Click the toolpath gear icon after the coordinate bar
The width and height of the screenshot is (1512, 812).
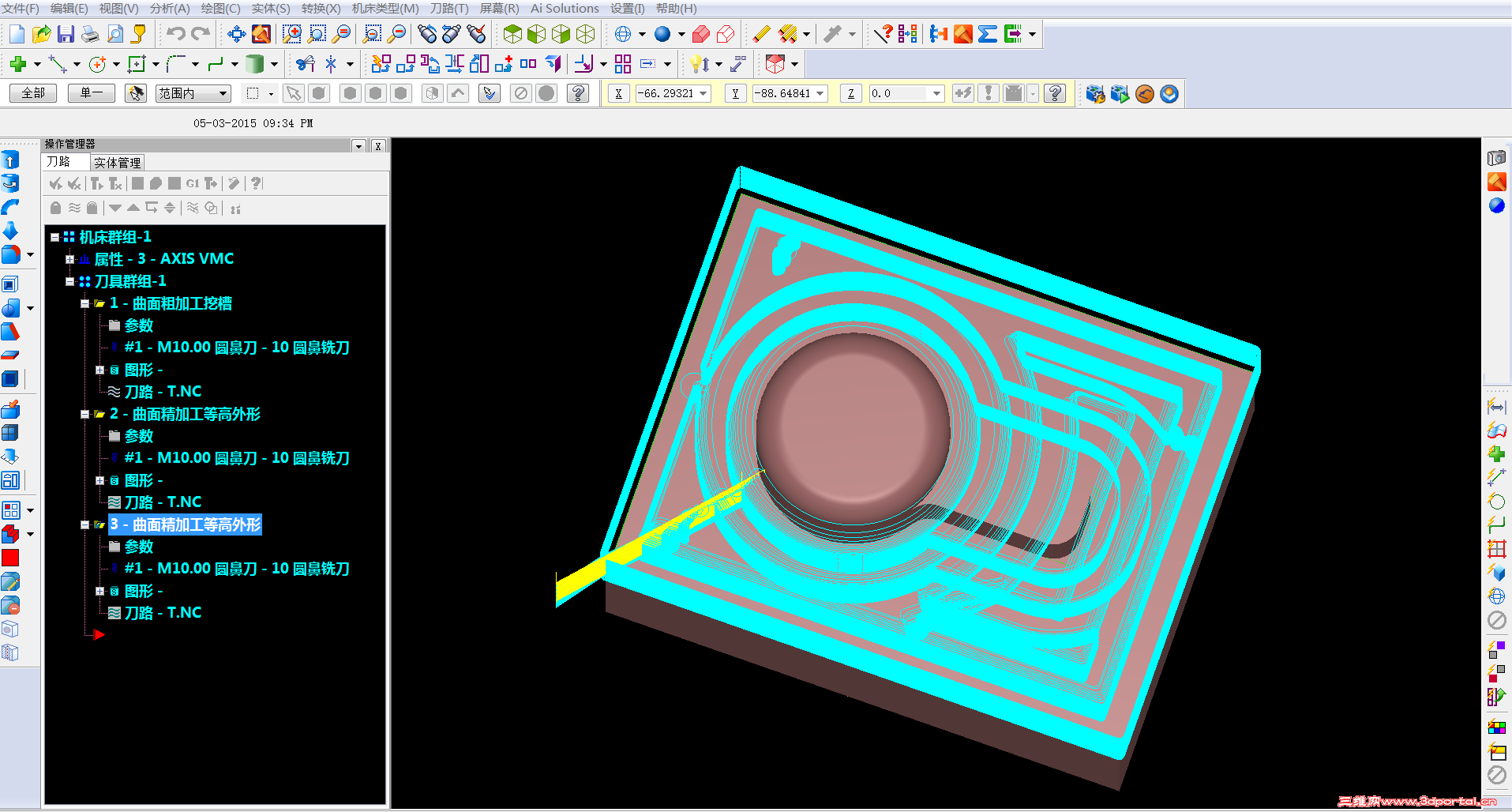pyautogui.click(x=1095, y=94)
